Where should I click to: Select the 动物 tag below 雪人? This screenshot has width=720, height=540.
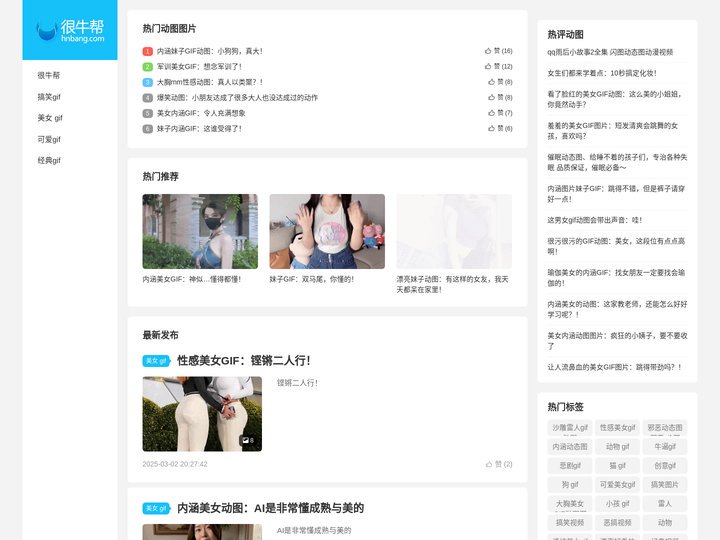click(665, 523)
